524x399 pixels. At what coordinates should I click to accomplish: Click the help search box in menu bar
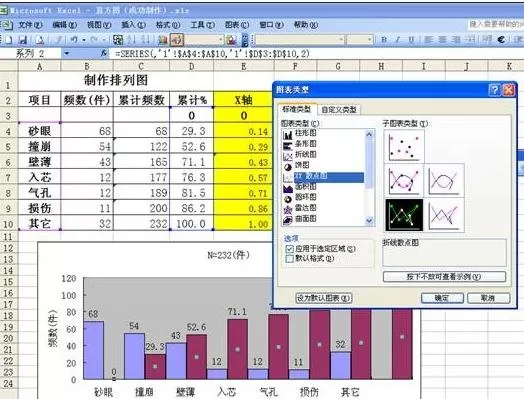click(496, 24)
